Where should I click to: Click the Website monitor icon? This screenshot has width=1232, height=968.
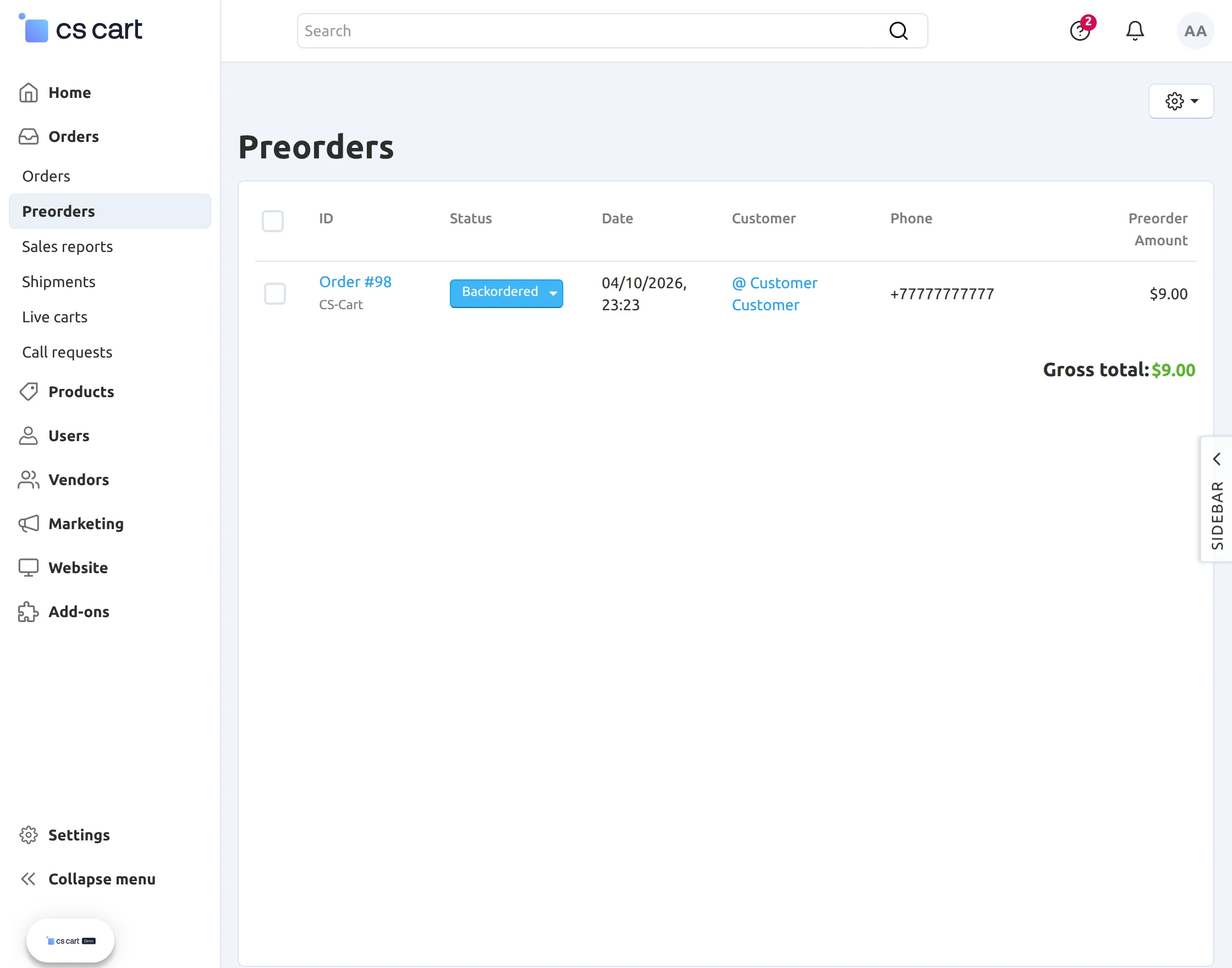pyautogui.click(x=29, y=567)
